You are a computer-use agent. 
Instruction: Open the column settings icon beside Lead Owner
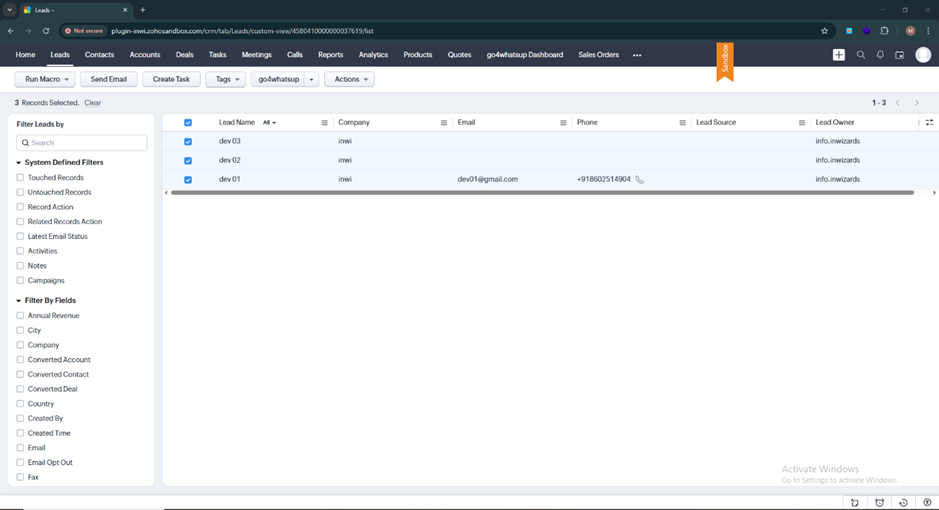(x=929, y=123)
